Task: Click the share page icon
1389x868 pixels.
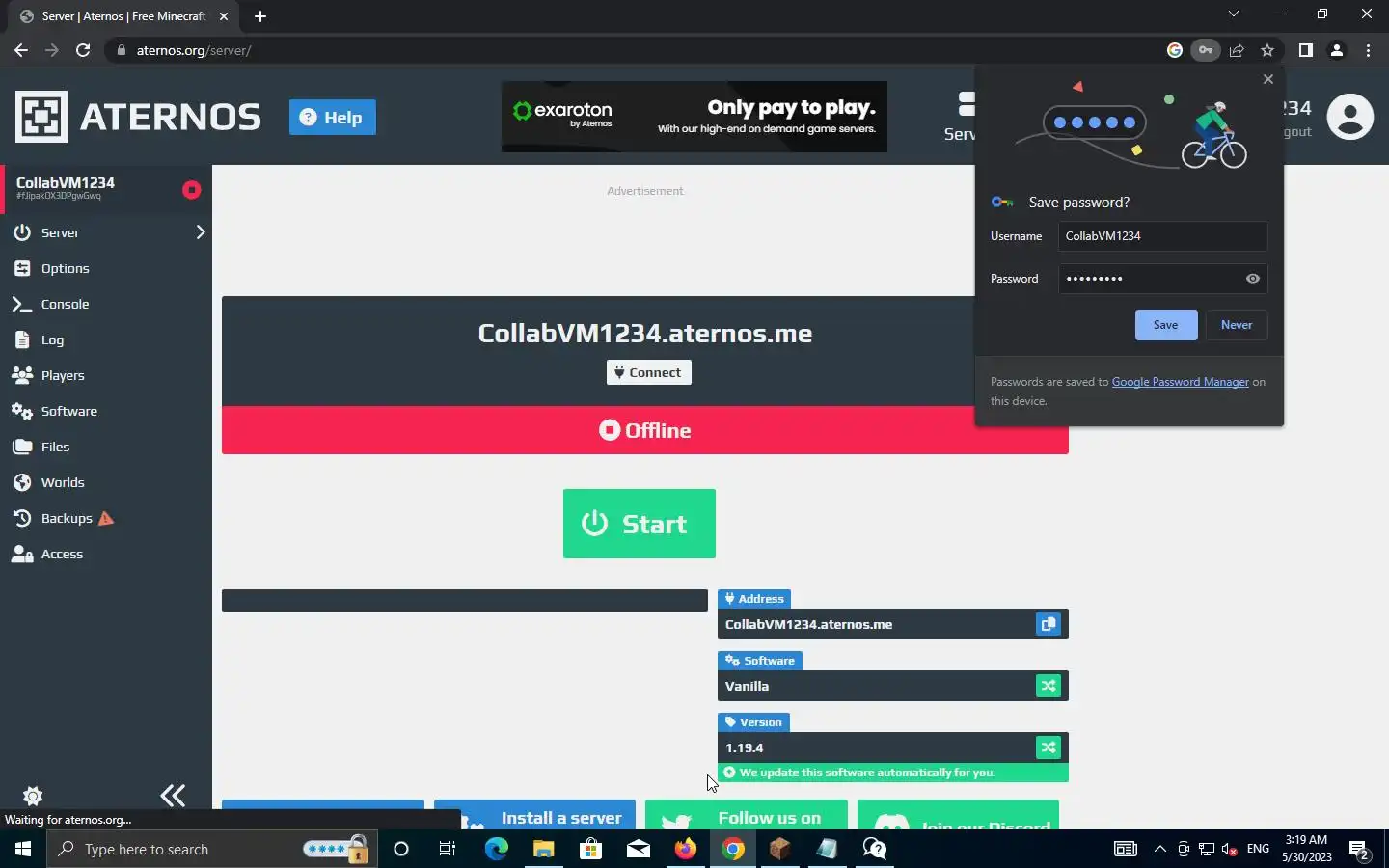Action: click(1237, 50)
